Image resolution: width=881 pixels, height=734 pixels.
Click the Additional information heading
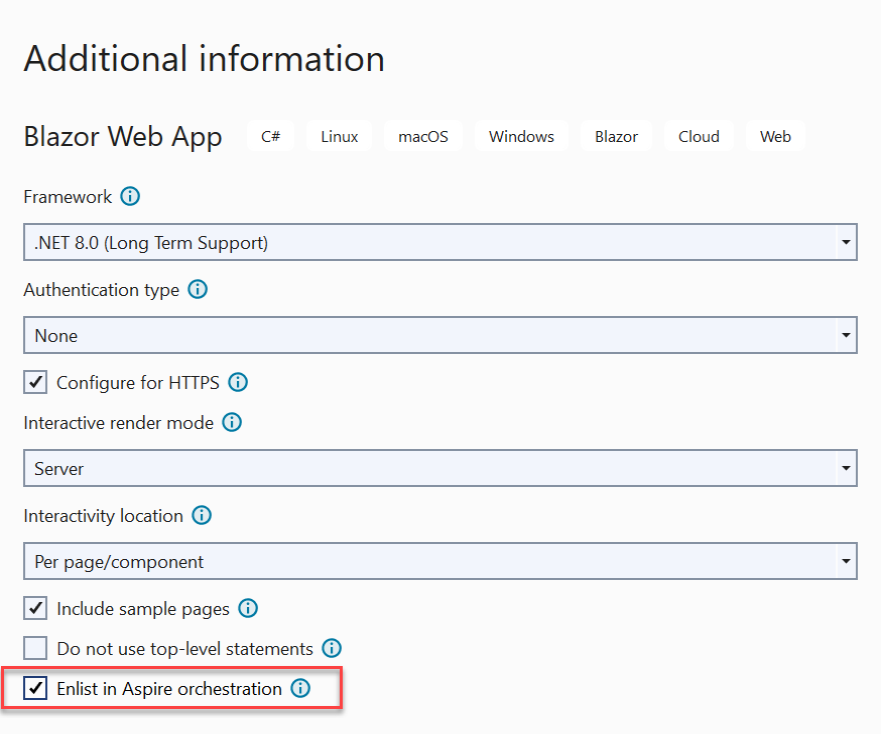[204, 58]
